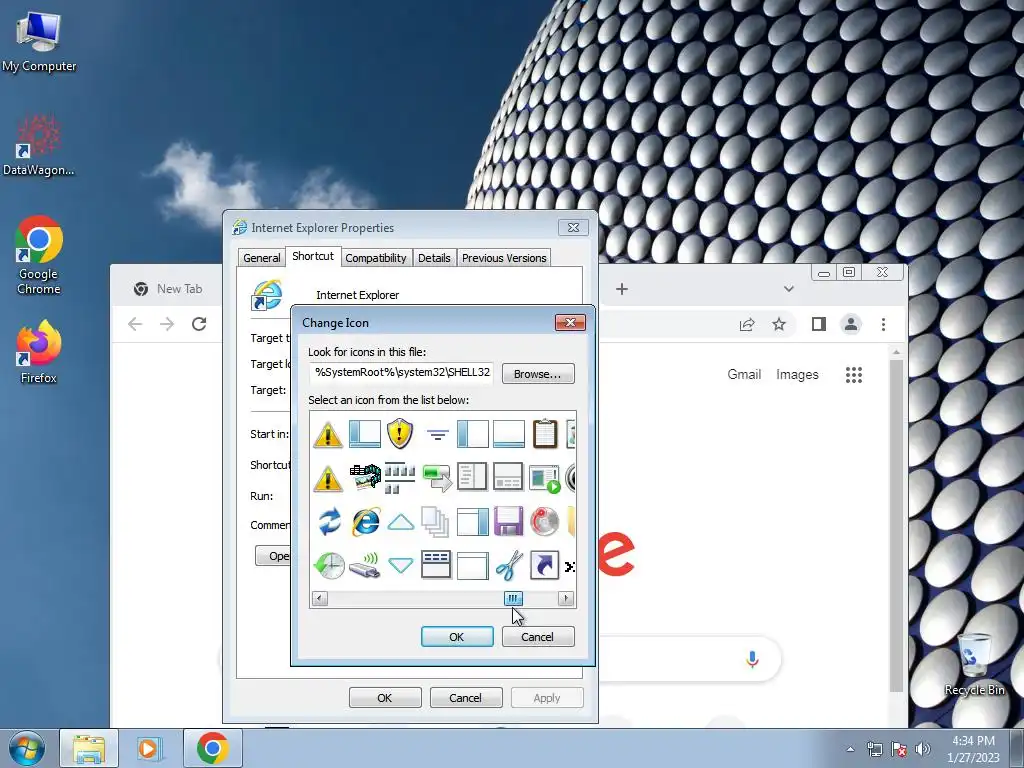Choose the shortcut arrow overlay icon

[545, 566]
